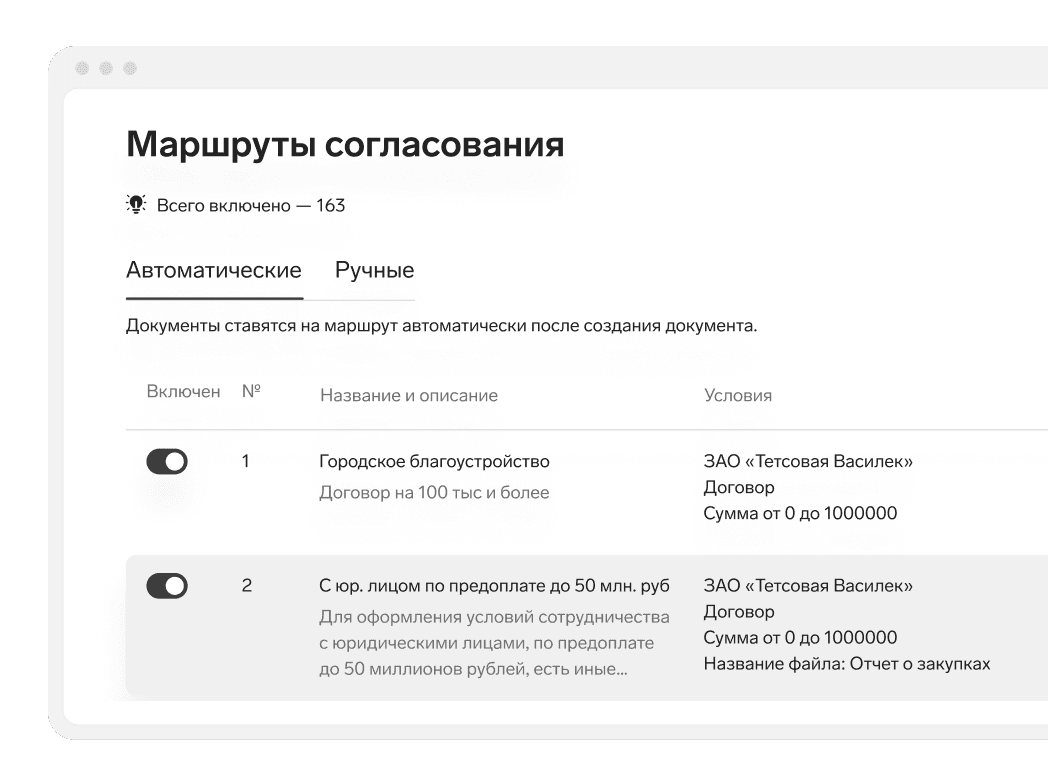
Task: Open route «Городское благоустройство»
Action: 435,461
